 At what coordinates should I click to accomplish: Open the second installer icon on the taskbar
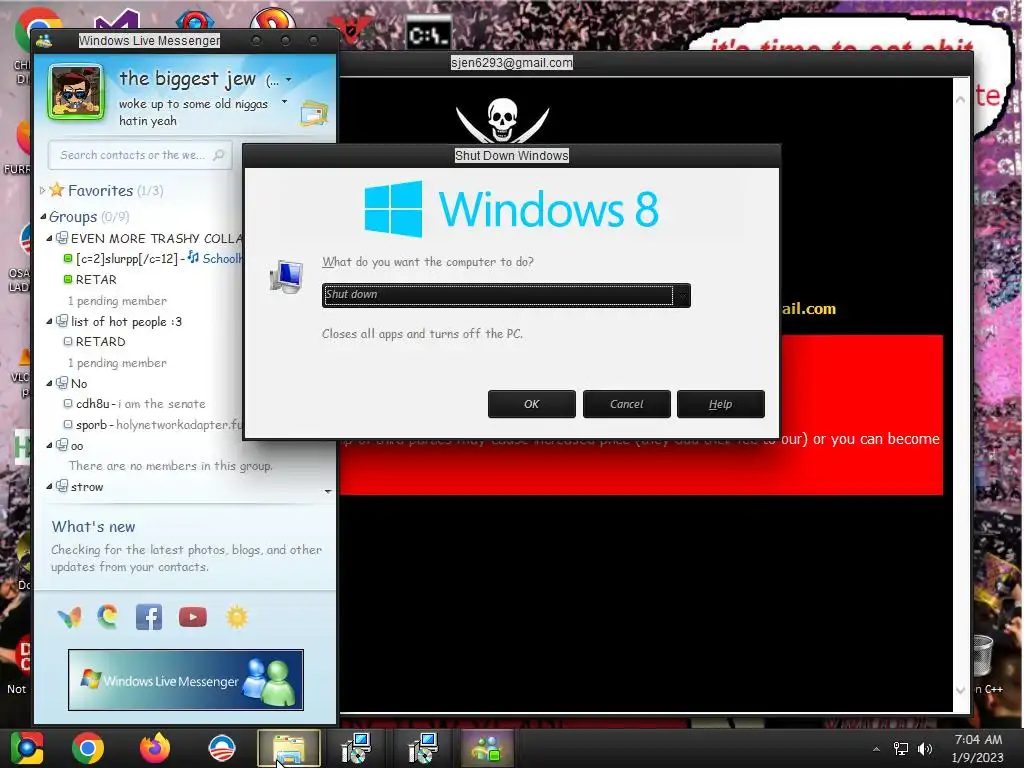click(x=423, y=748)
